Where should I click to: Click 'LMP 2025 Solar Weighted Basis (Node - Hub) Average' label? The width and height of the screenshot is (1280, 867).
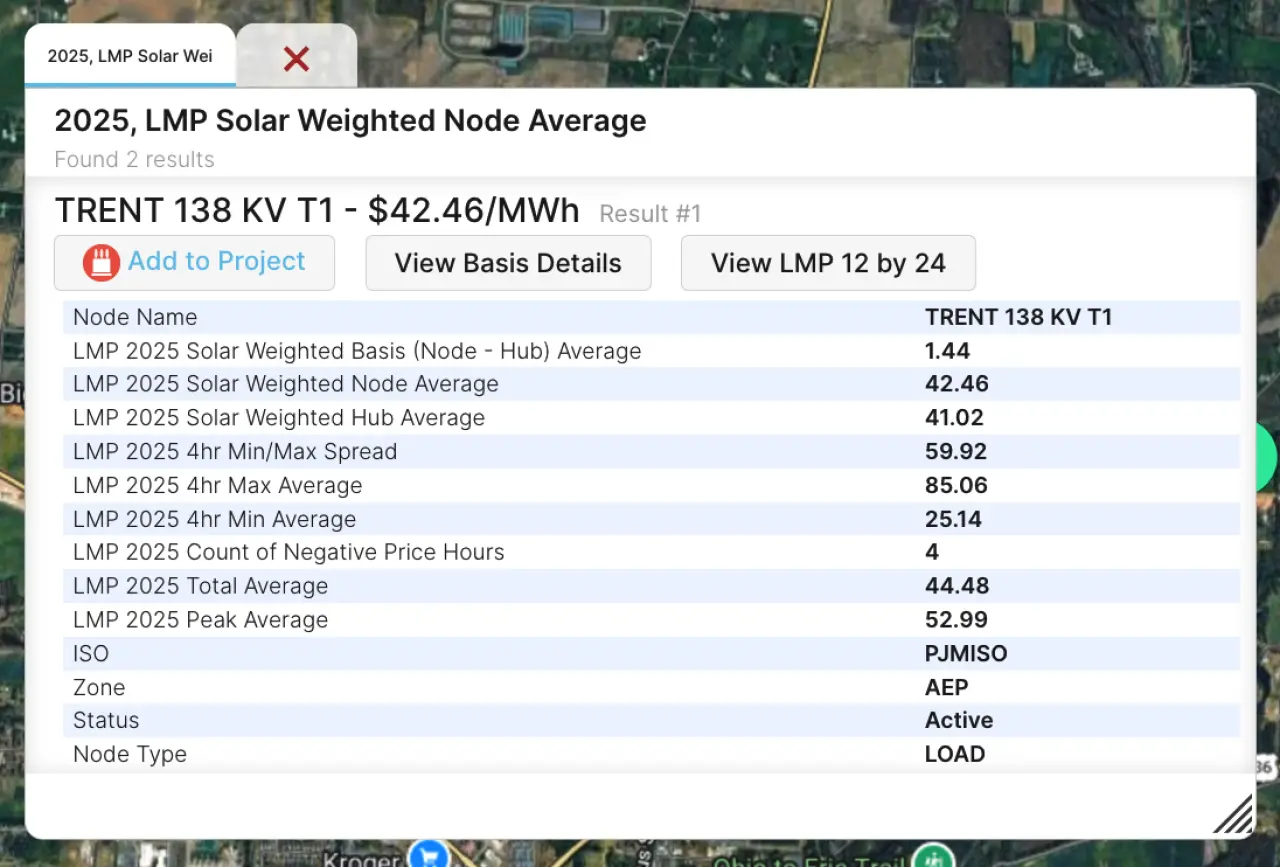(x=357, y=351)
